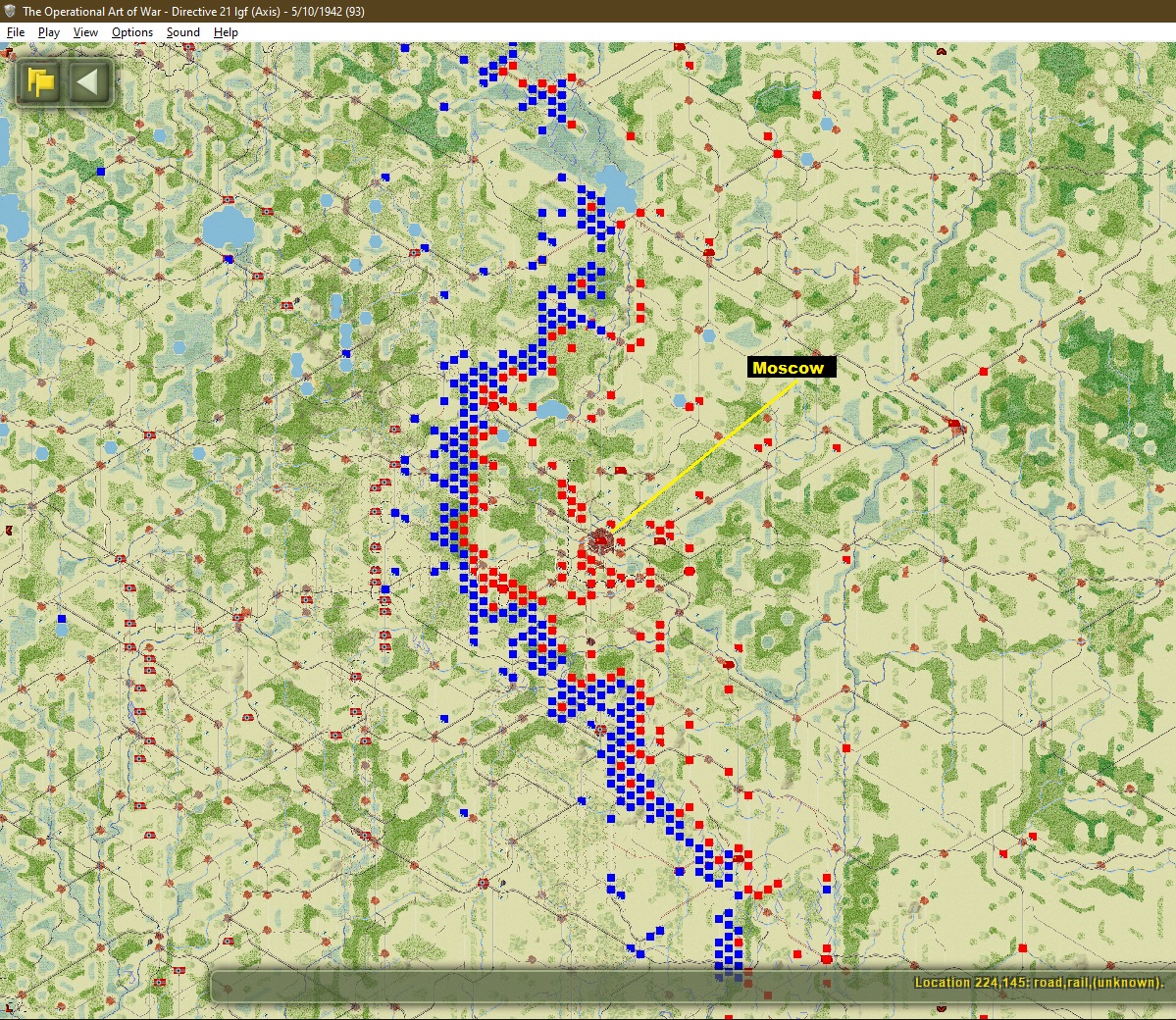Click the yellow flags button
Screen dimensions: 1176x1020
pyautogui.click(x=40, y=81)
